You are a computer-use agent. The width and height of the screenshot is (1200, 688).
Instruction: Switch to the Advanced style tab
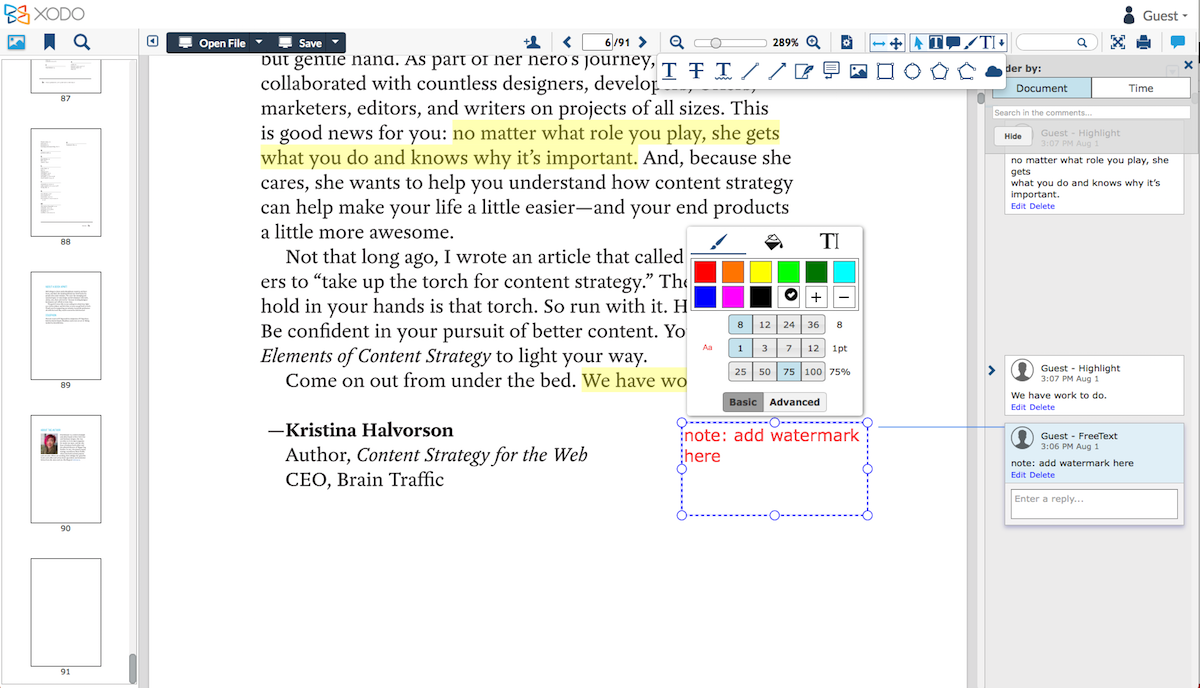[x=794, y=401]
